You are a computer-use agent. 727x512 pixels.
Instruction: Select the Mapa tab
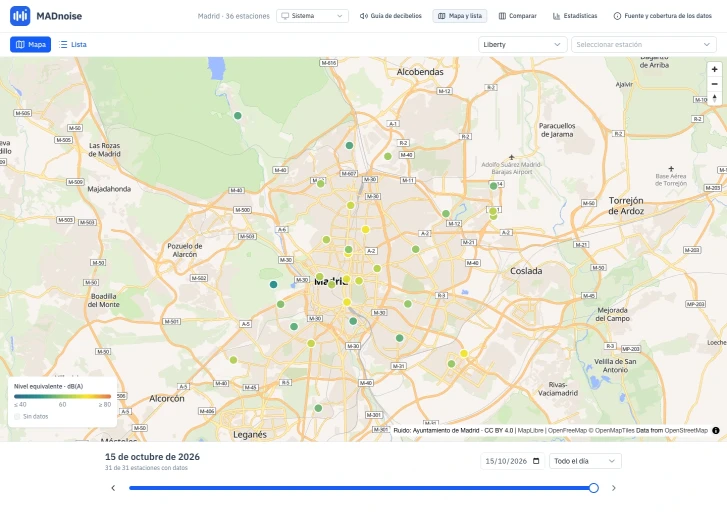31,45
